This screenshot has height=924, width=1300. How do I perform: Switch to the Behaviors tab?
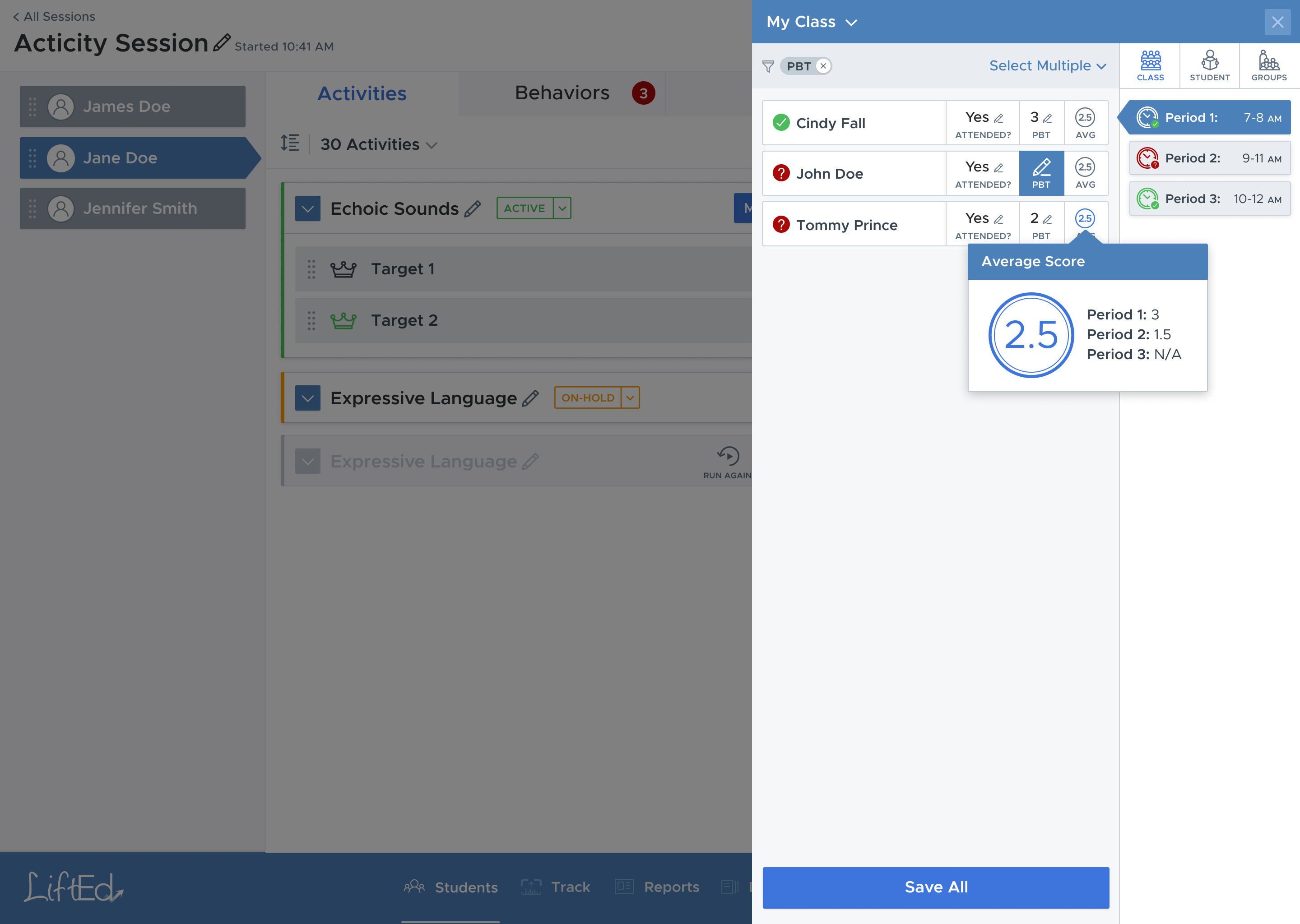coord(562,93)
